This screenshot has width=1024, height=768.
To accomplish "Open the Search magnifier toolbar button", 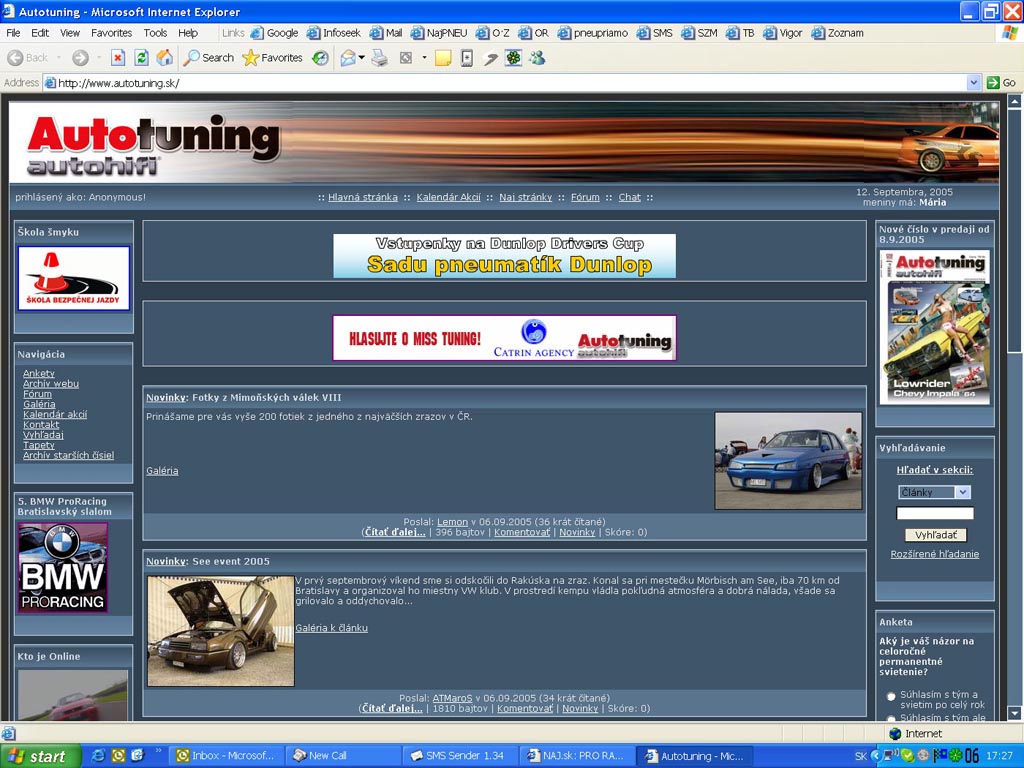I will [208, 58].
